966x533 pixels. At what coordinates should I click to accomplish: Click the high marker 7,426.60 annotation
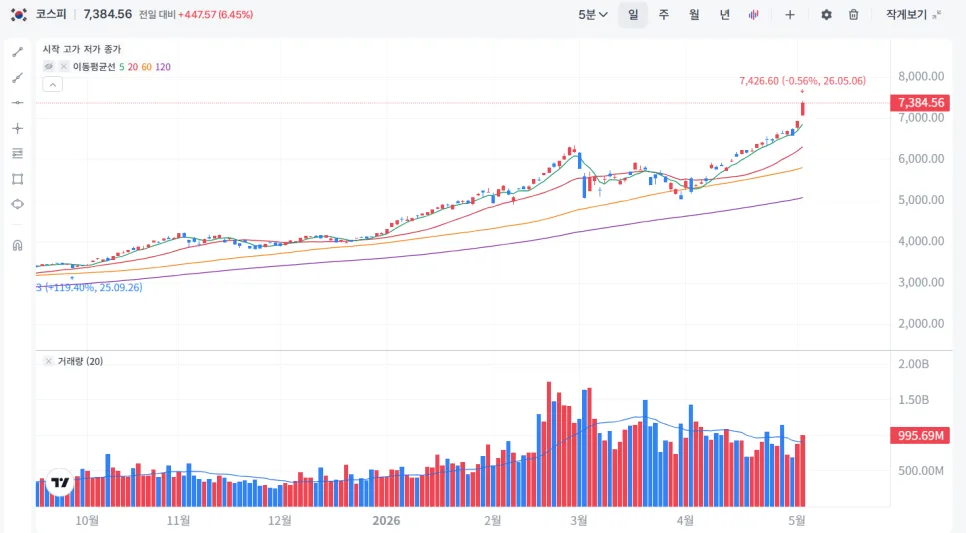[x=802, y=81]
